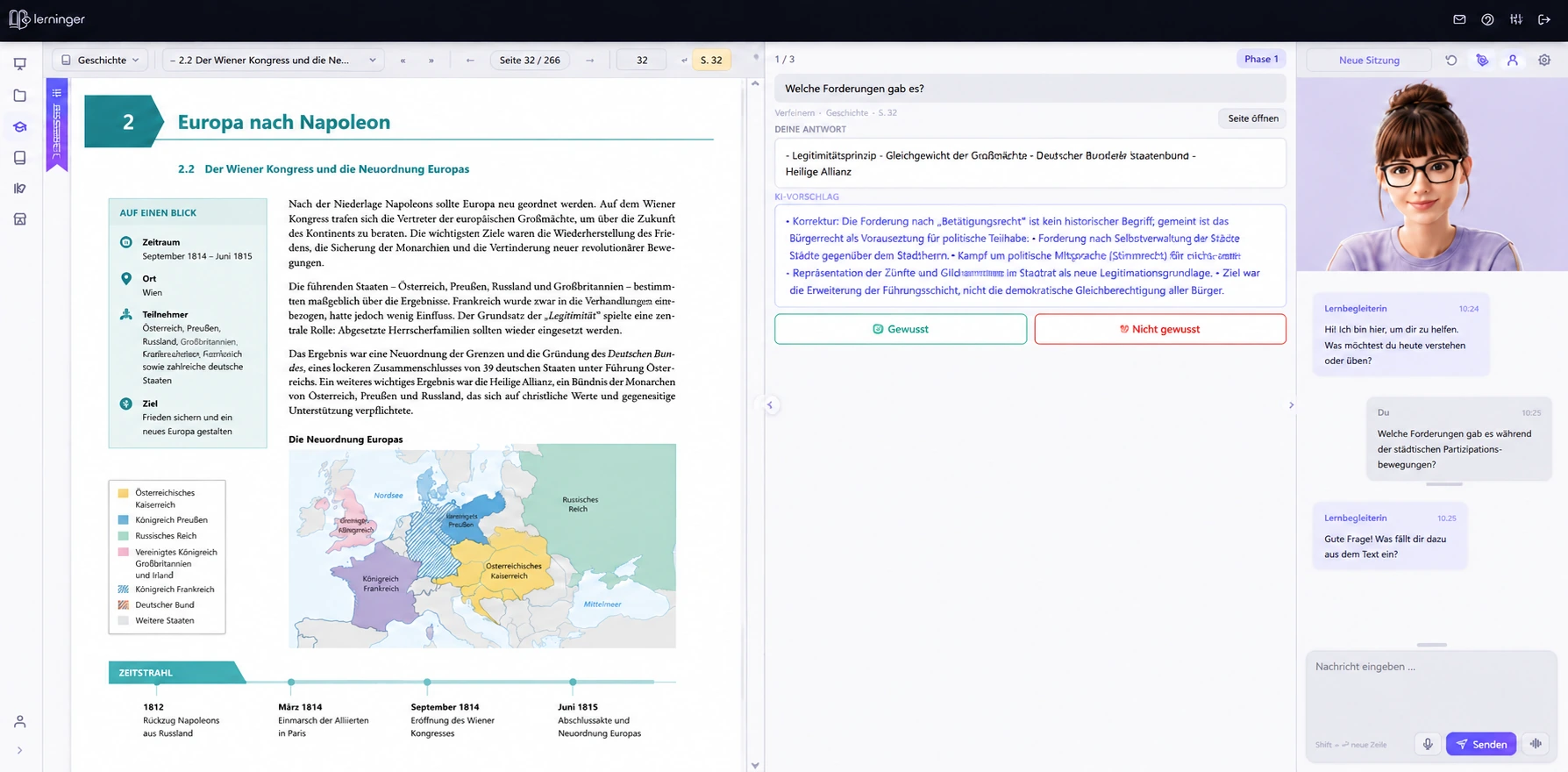Open the help question mark icon
The width and height of the screenshot is (1568, 772).
(x=1487, y=19)
